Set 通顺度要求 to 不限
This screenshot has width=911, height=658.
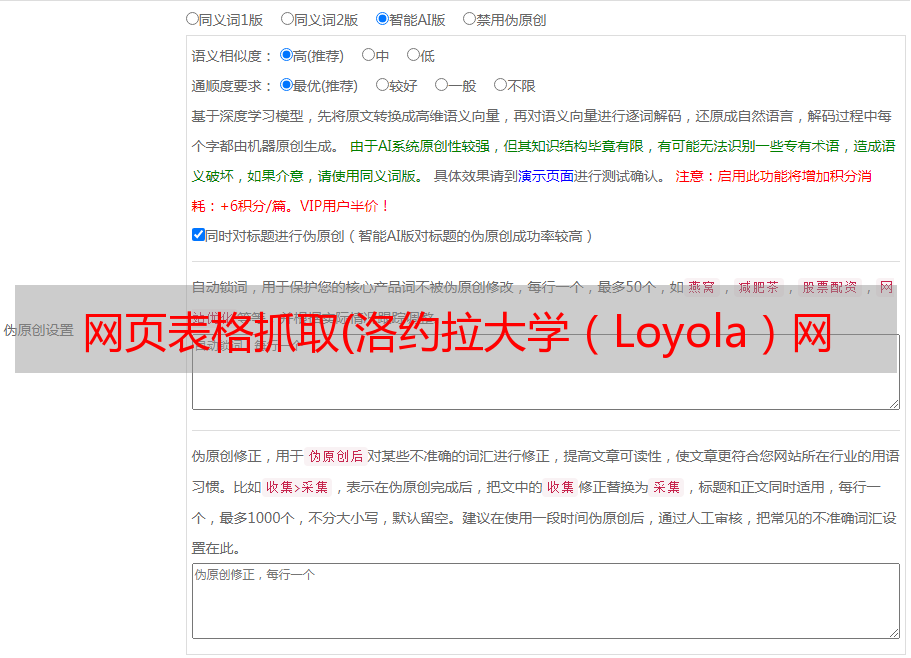[x=500, y=85]
